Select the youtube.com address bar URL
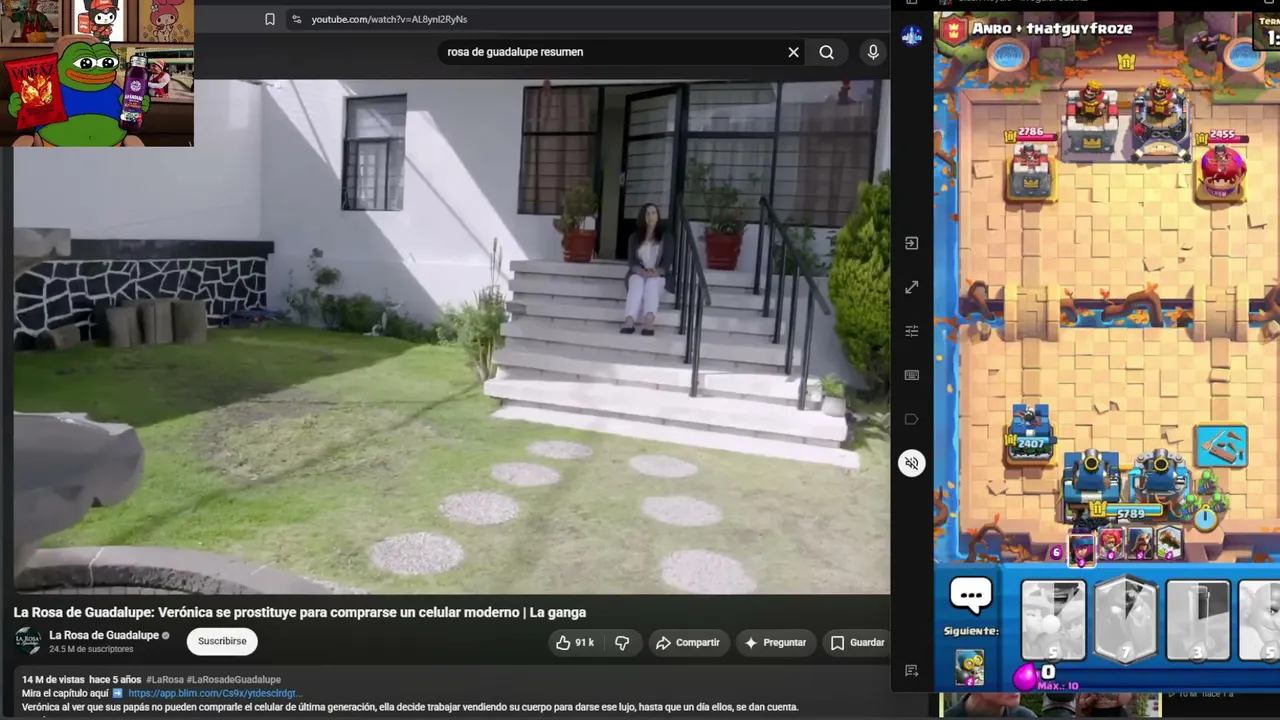This screenshot has height=720, width=1280. coord(389,19)
